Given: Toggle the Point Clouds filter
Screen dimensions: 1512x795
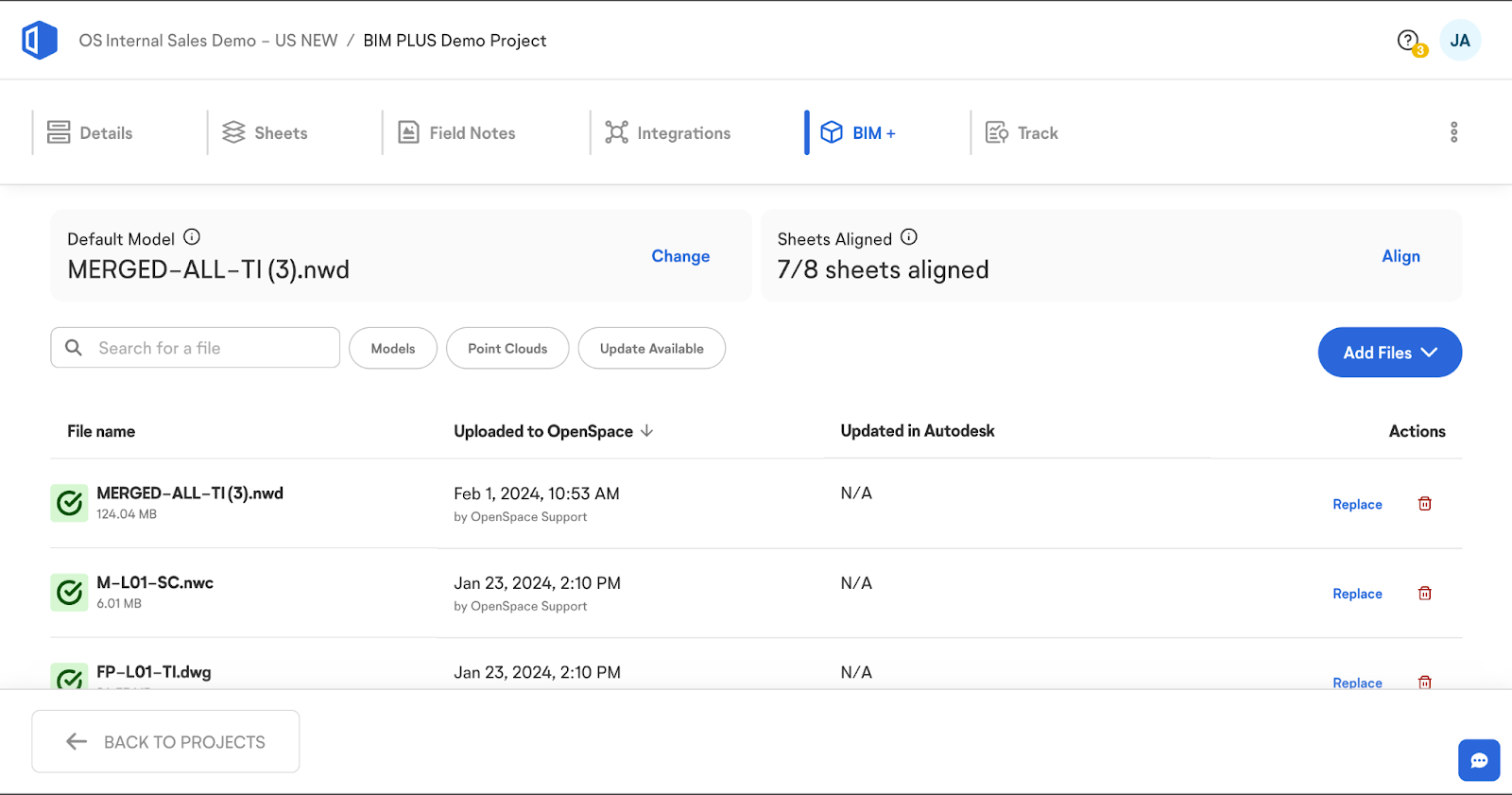Looking at the screenshot, I should coord(507,349).
